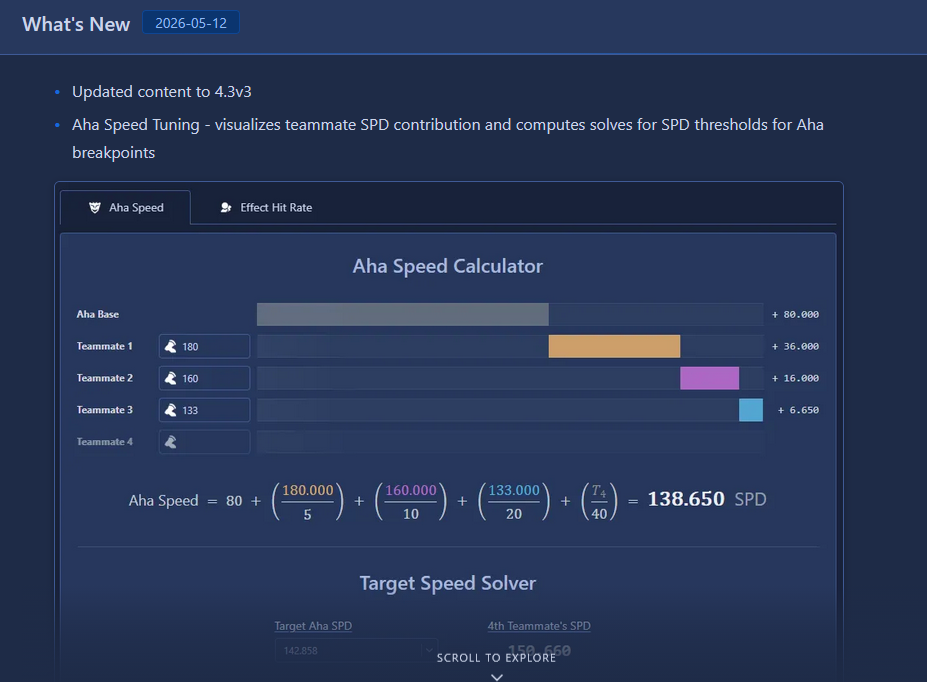Screen dimensions: 927x682
Task: Click the speed icon in Teammate 3 field
Action: 170,410
